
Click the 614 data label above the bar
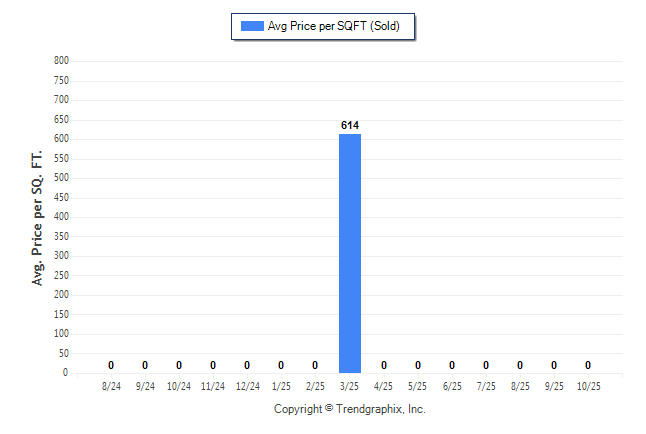[x=349, y=125]
